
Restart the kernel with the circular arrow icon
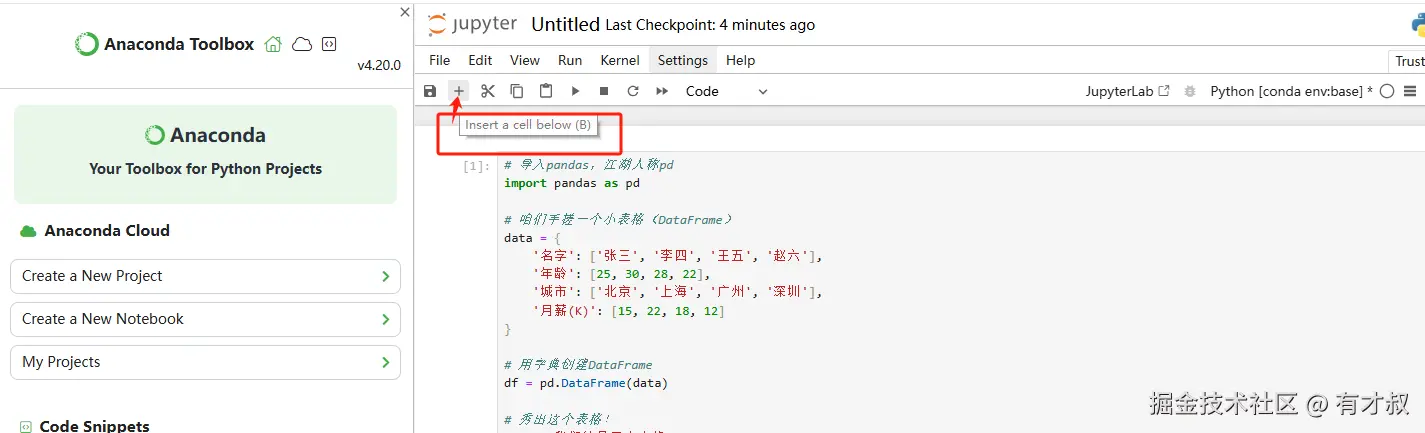(x=633, y=91)
